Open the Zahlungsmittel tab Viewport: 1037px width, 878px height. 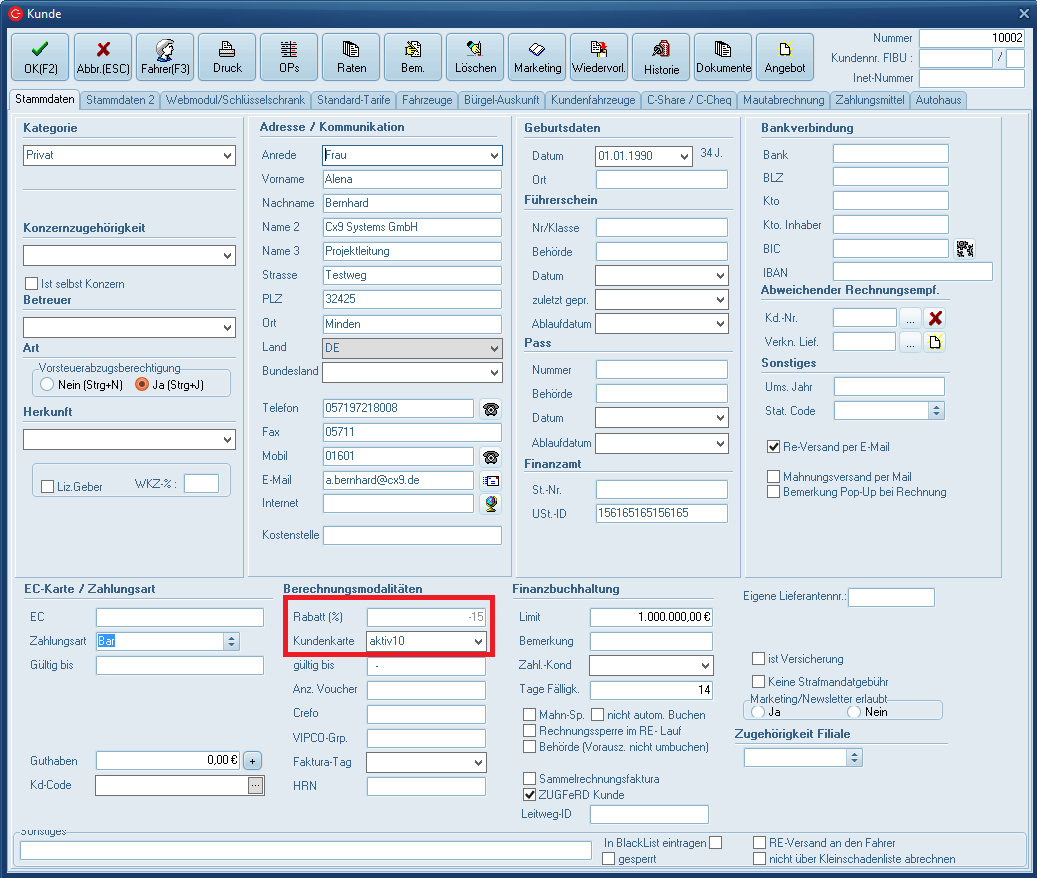(870, 100)
